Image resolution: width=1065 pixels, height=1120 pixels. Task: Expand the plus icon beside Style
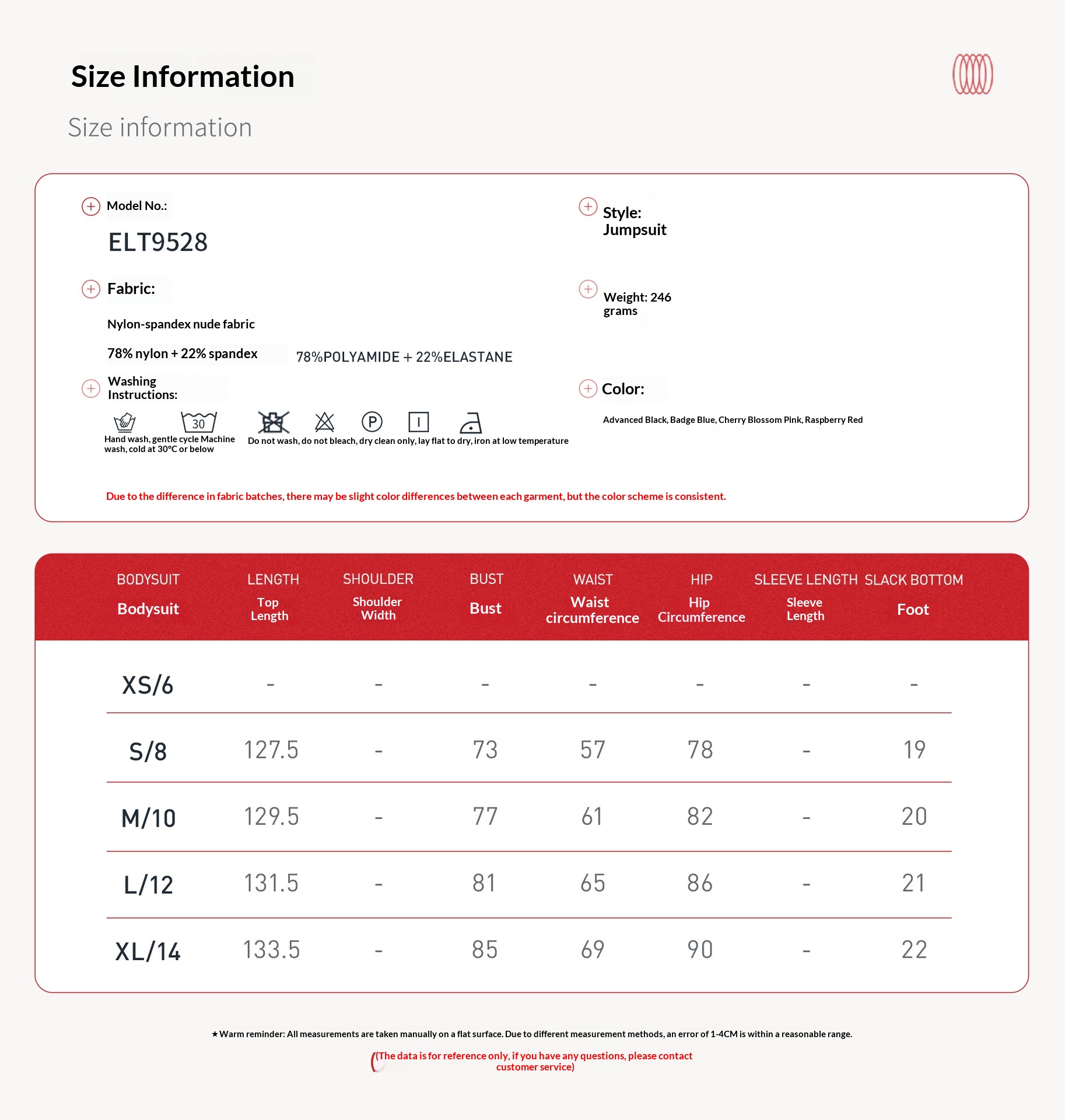(x=588, y=206)
